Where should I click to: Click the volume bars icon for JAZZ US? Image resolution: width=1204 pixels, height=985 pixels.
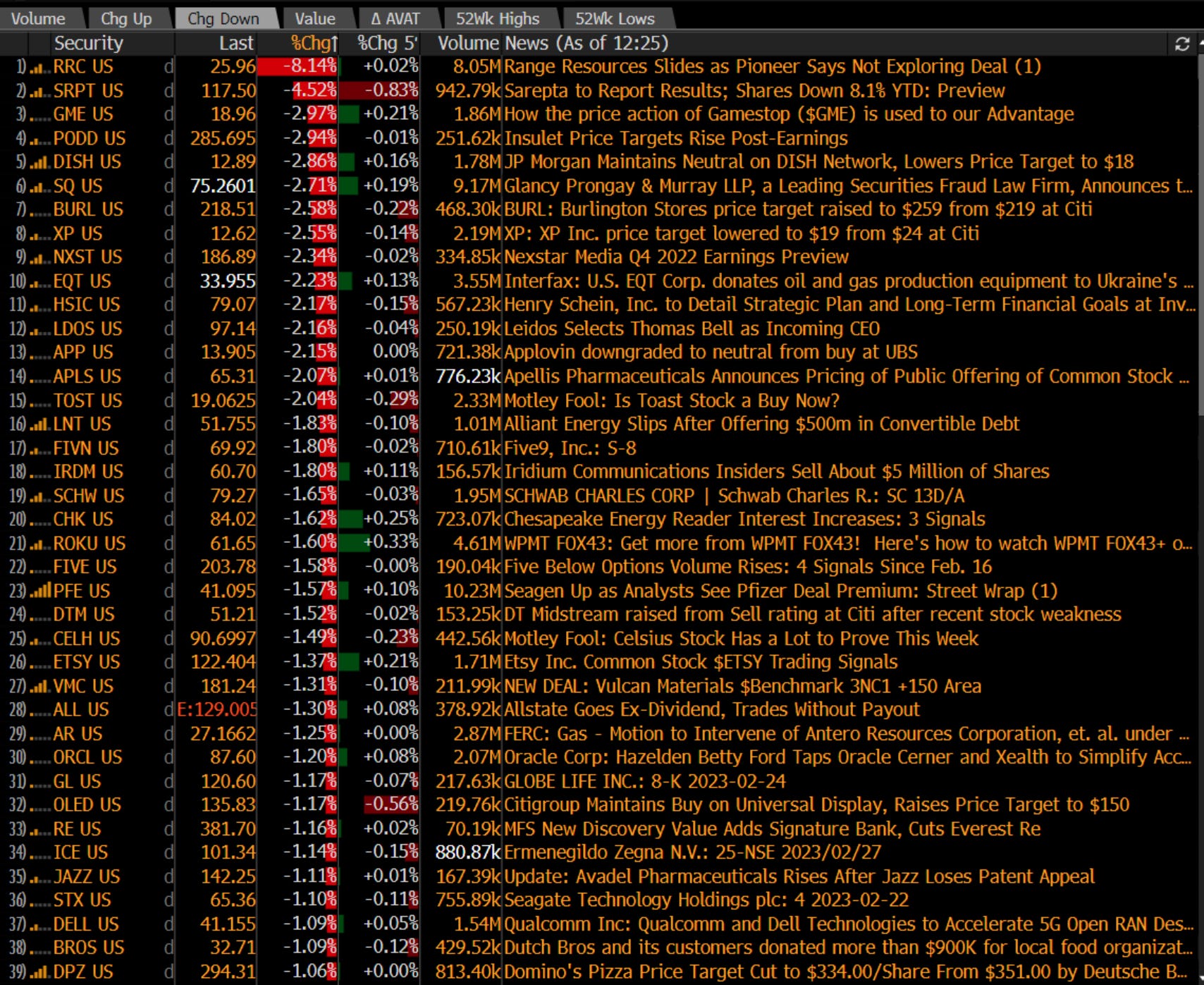[x=40, y=877]
